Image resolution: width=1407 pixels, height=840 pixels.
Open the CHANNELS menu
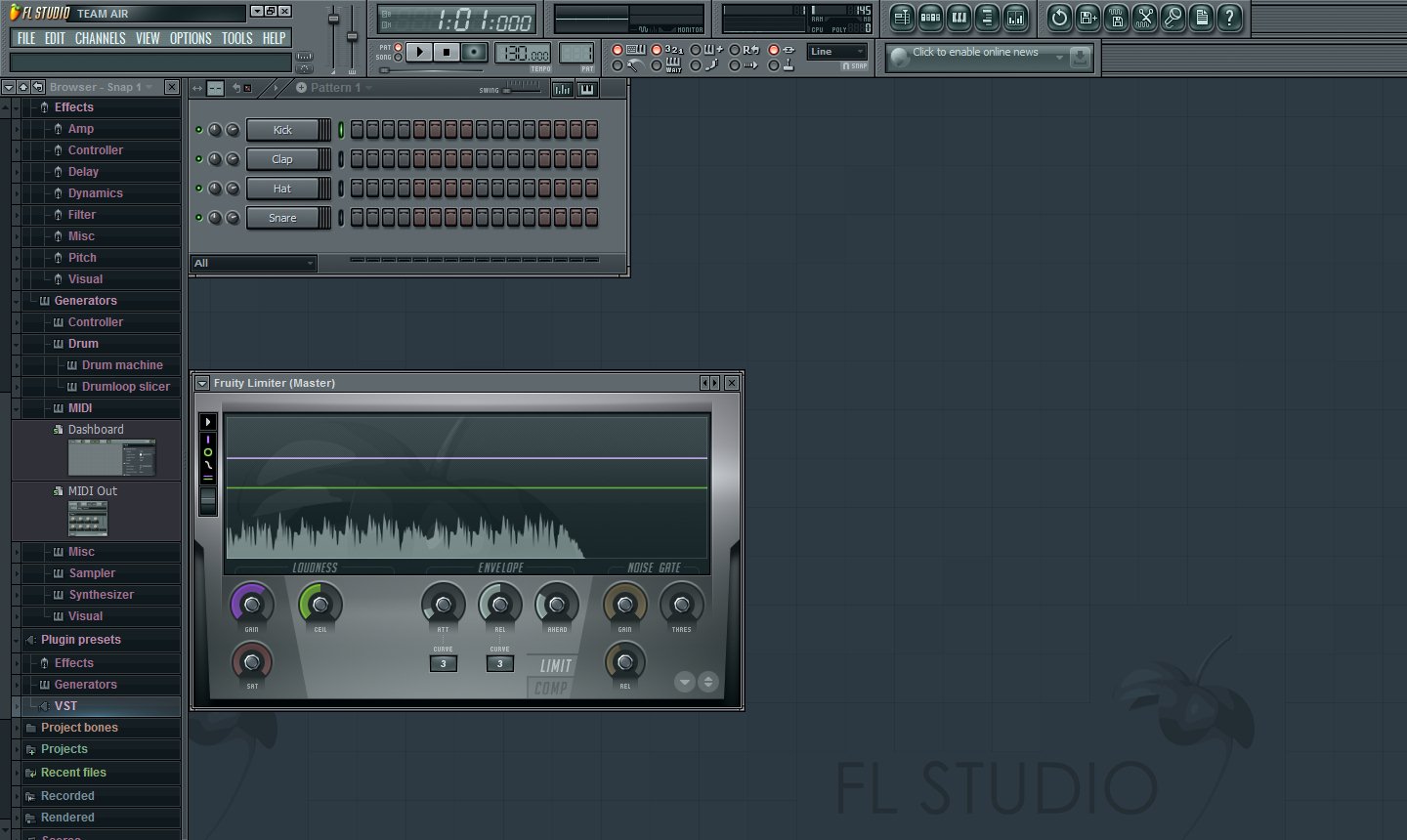(100, 38)
